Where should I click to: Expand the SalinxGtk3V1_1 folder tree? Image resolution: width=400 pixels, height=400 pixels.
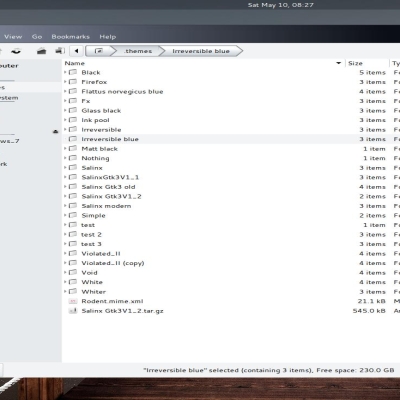pos(65,177)
